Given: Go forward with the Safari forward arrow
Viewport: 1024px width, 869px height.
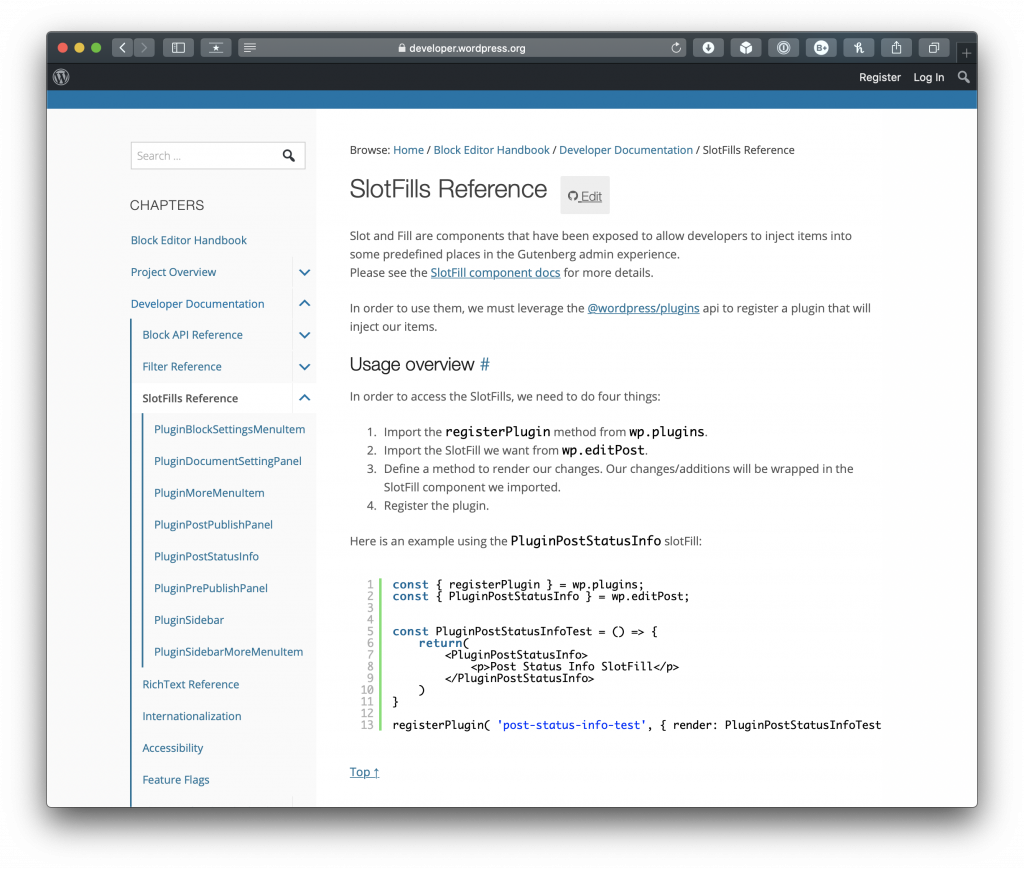Looking at the screenshot, I should point(144,48).
